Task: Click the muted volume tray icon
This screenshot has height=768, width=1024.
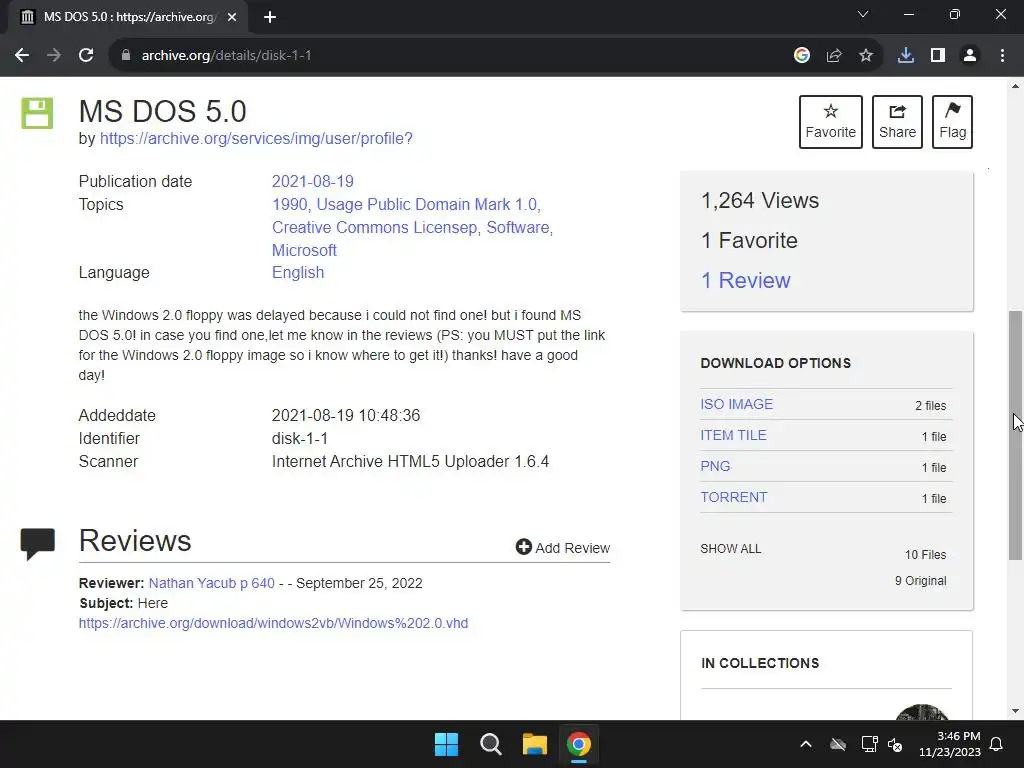Action: click(895, 744)
